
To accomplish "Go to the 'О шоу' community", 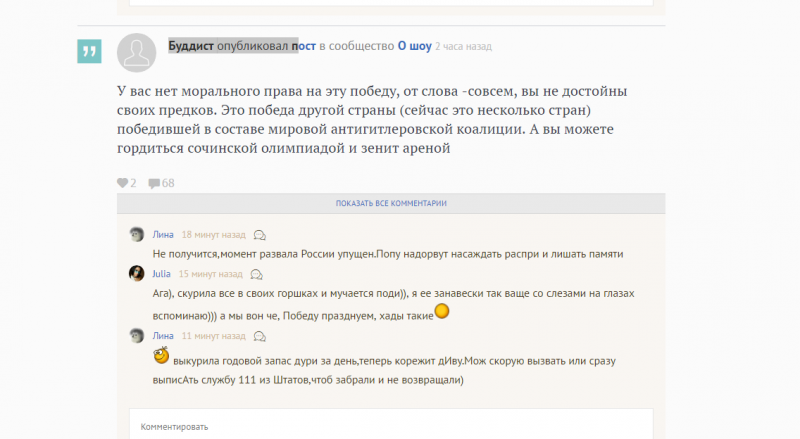I will coord(415,46).
